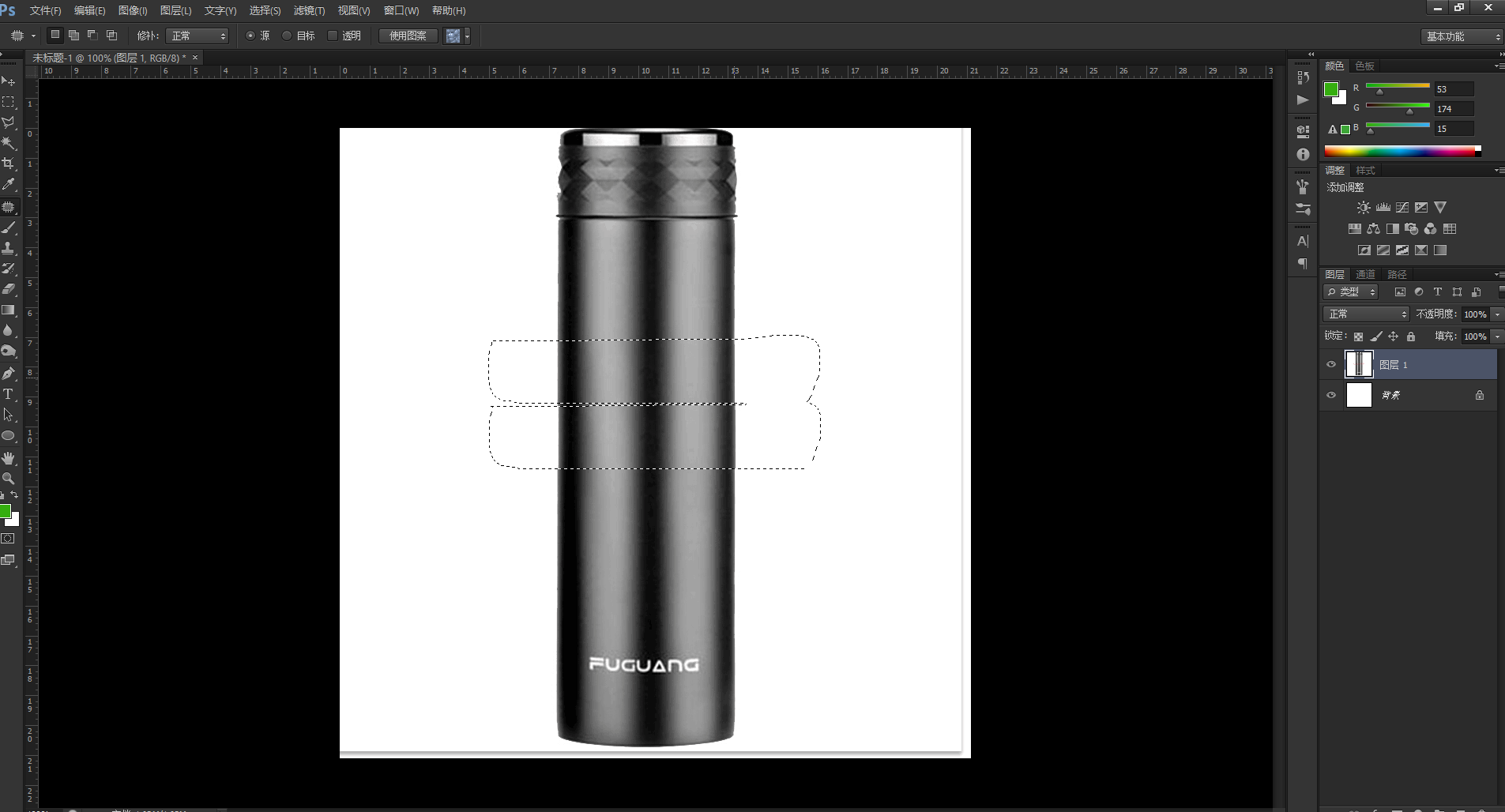The image size is (1505, 812).
Task: Add a Curves adjustment
Action: coord(1402,207)
